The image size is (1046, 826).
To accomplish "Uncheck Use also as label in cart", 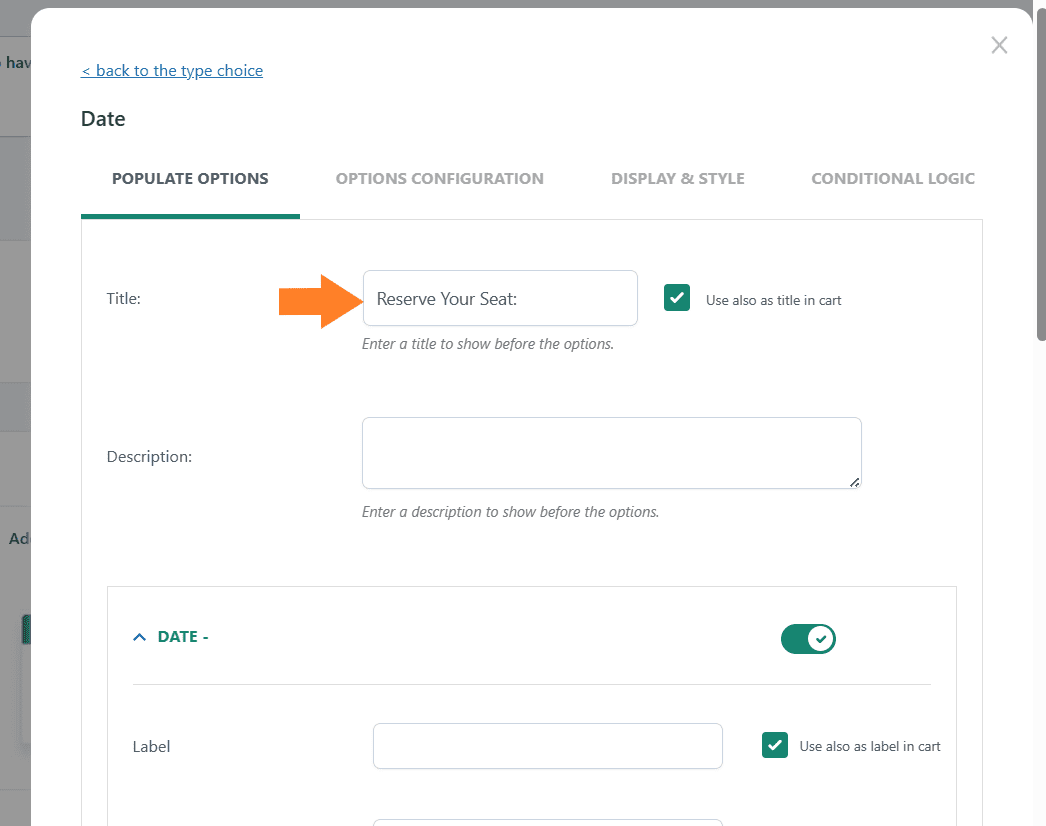I will point(774,745).
